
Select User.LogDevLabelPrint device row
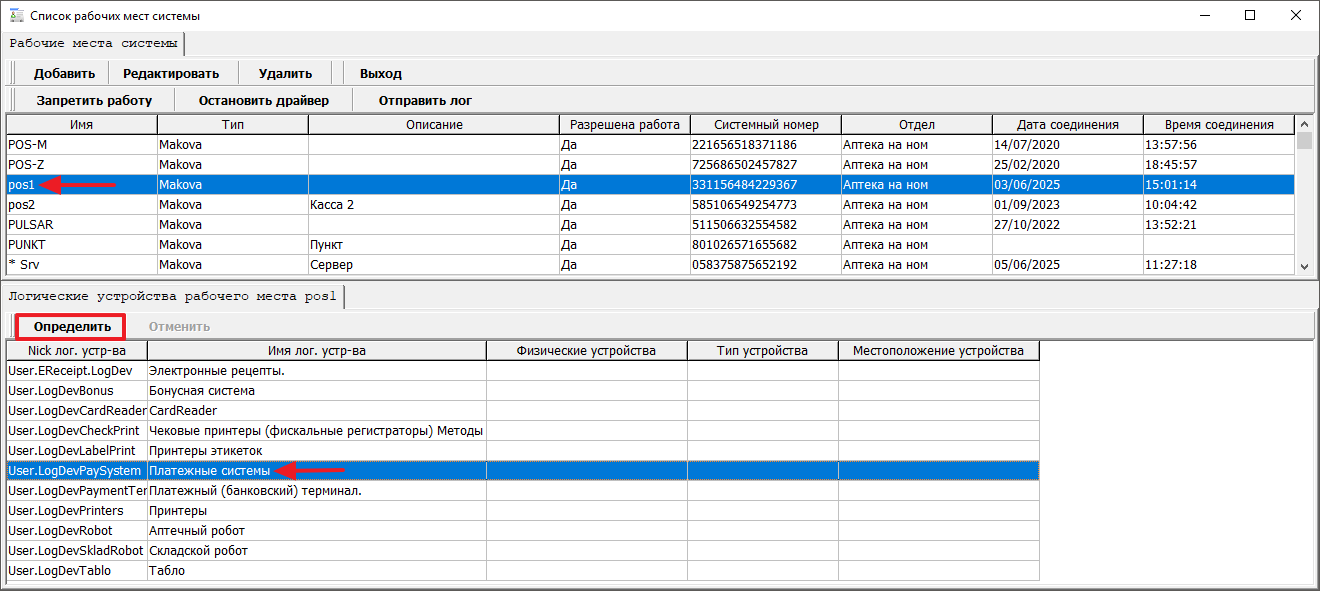click(x=523, y=451)
